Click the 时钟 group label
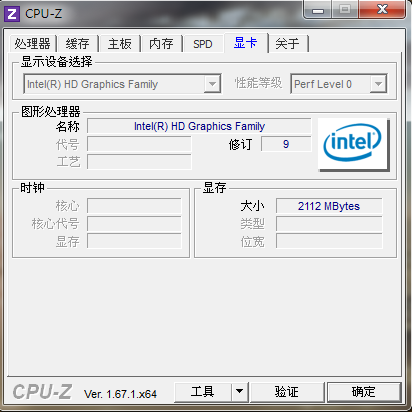Image resolution: width=412 pixels, height=412 pixels. (x=32, y=188)
